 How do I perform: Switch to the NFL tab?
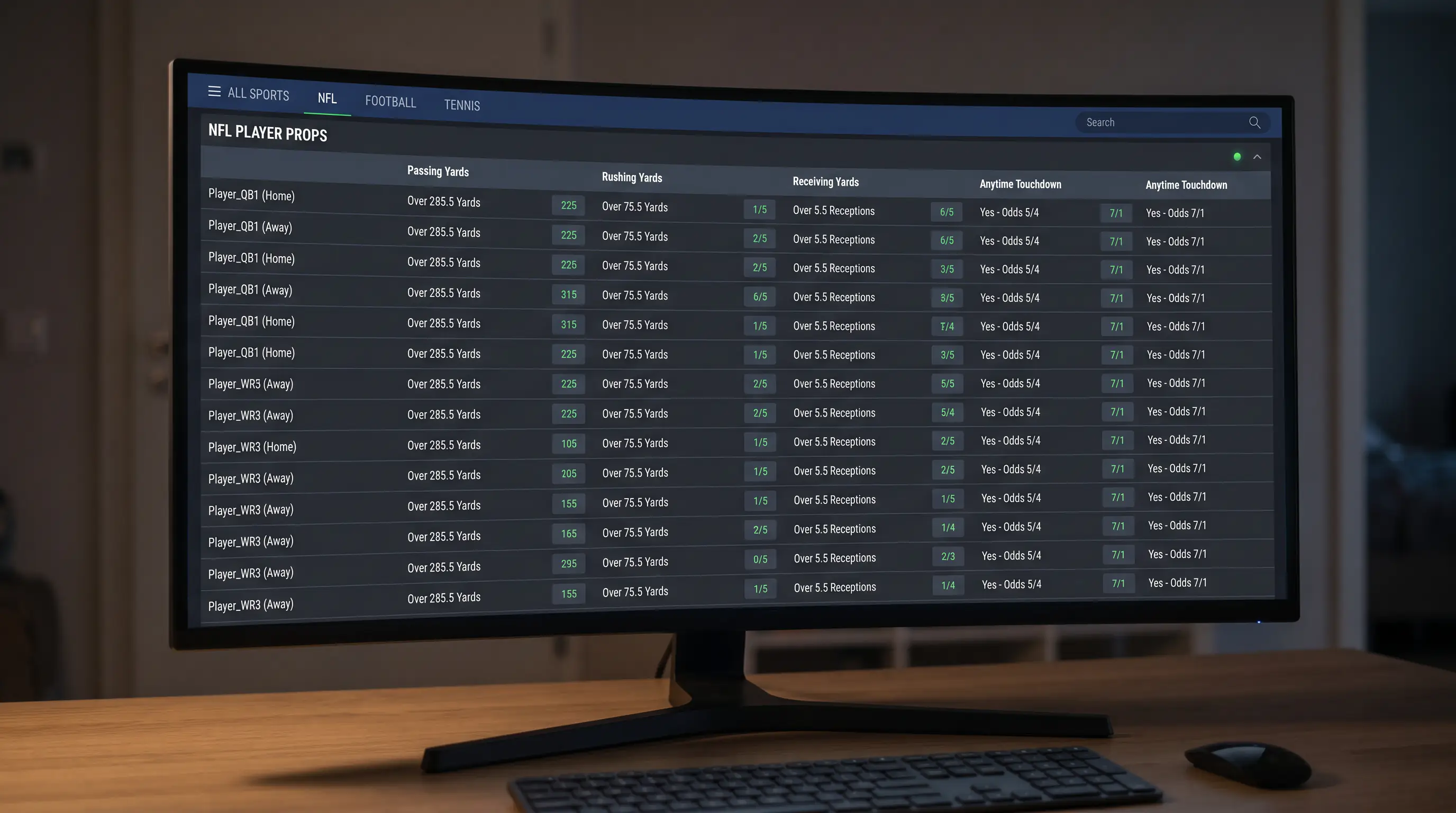click(327, 98)
